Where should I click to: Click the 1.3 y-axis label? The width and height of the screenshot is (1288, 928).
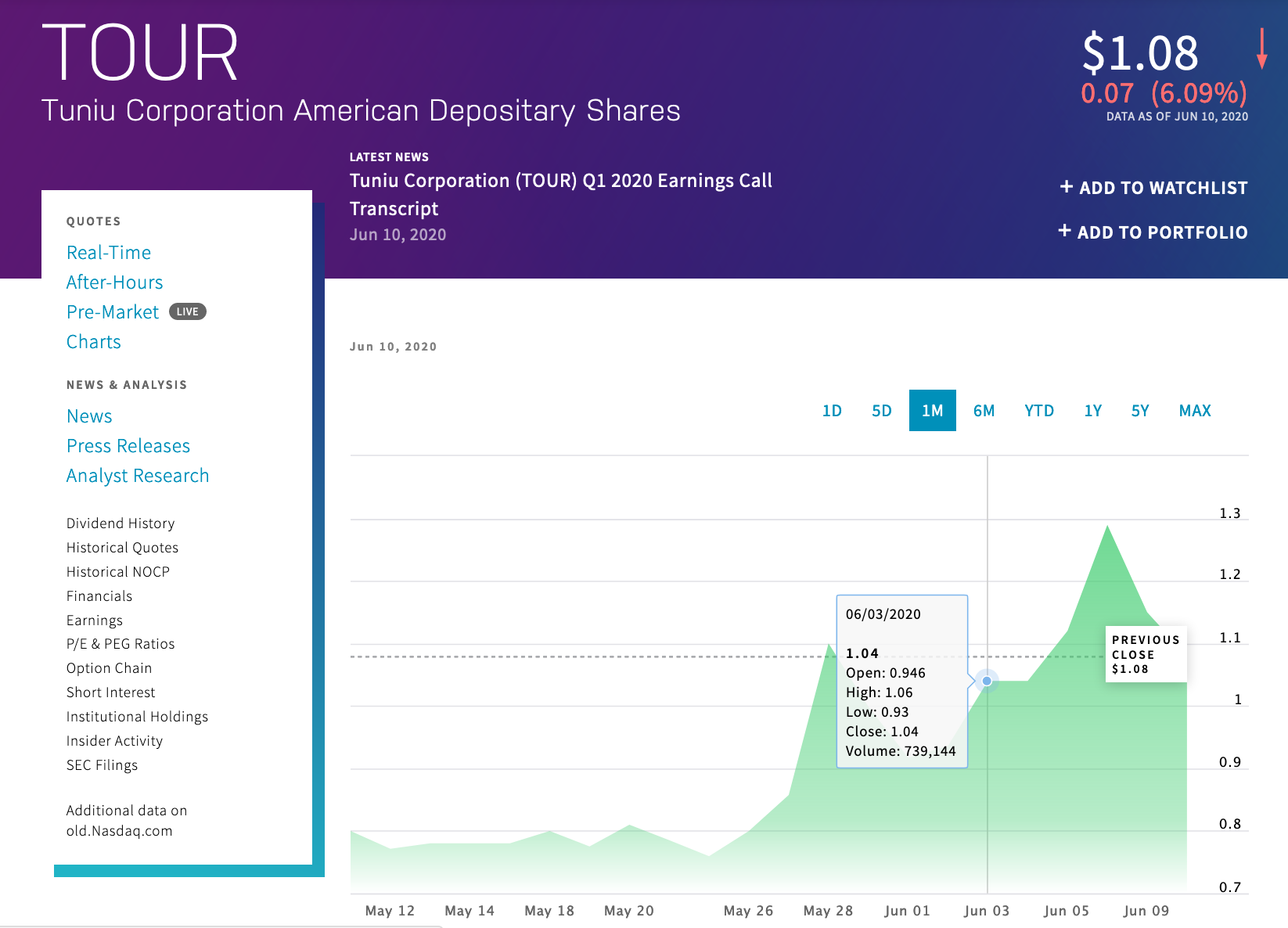(1230, 513)
